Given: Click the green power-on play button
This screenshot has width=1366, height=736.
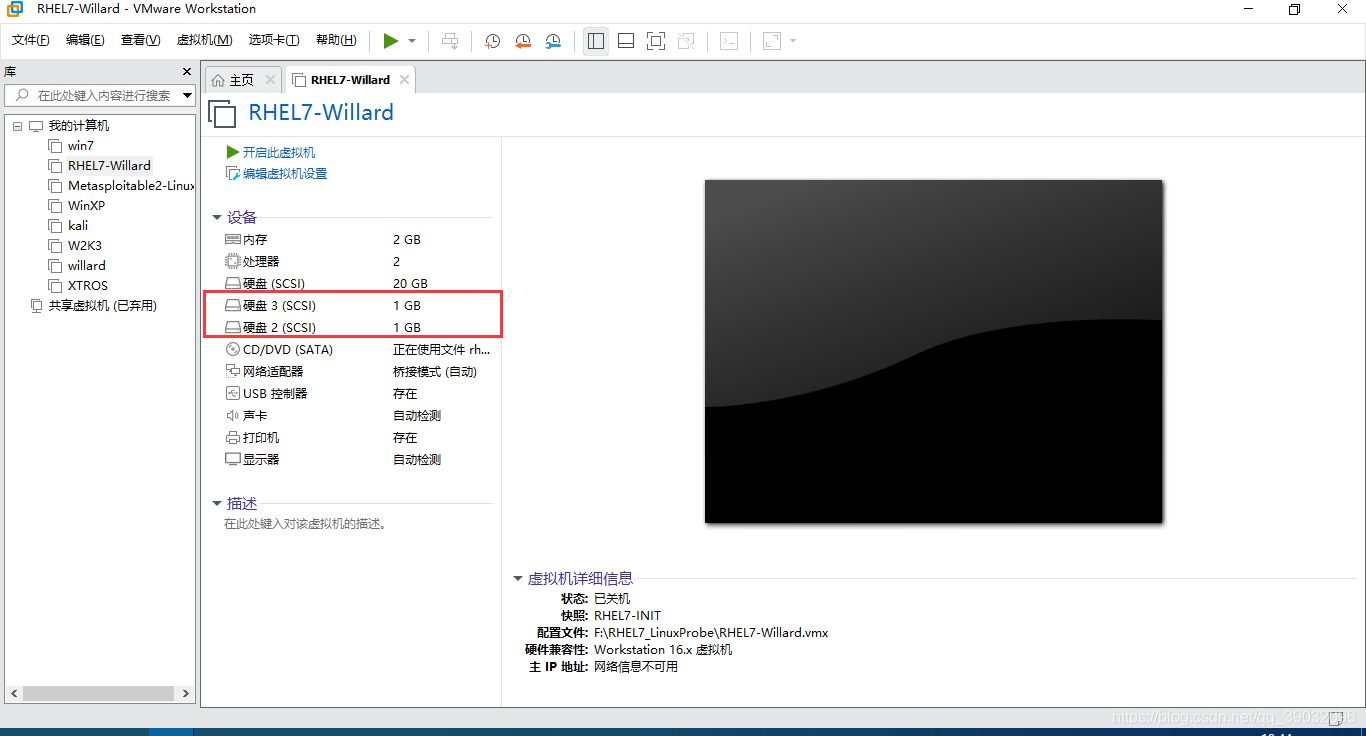Looking at the screenshot, I should (390, 41).
